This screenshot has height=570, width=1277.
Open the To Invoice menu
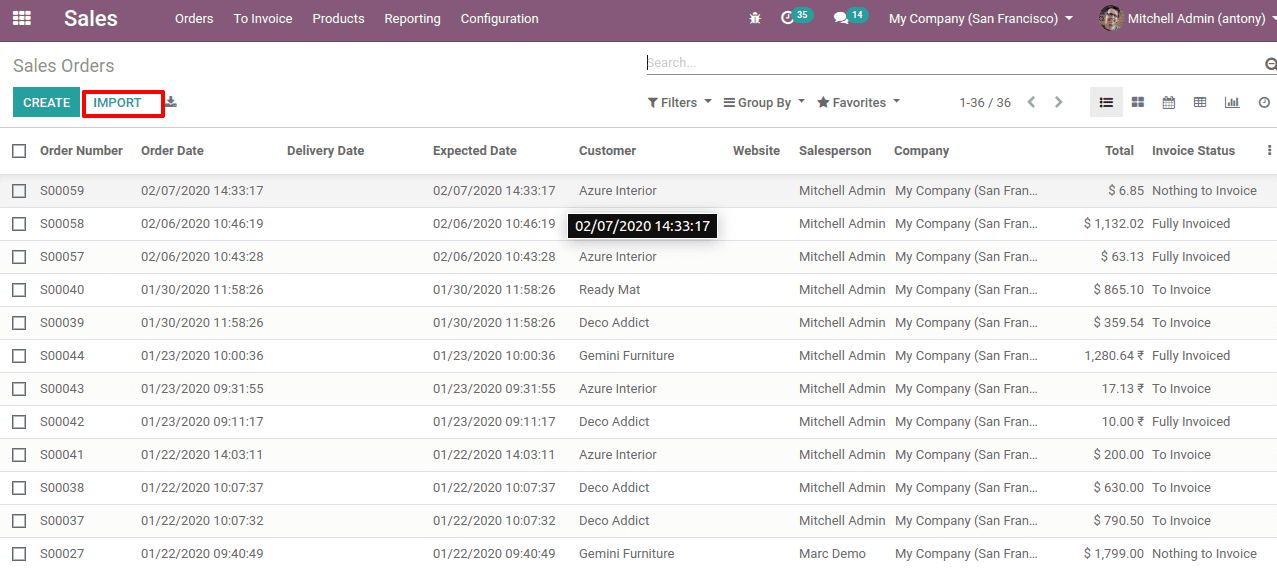click(263, 19)
